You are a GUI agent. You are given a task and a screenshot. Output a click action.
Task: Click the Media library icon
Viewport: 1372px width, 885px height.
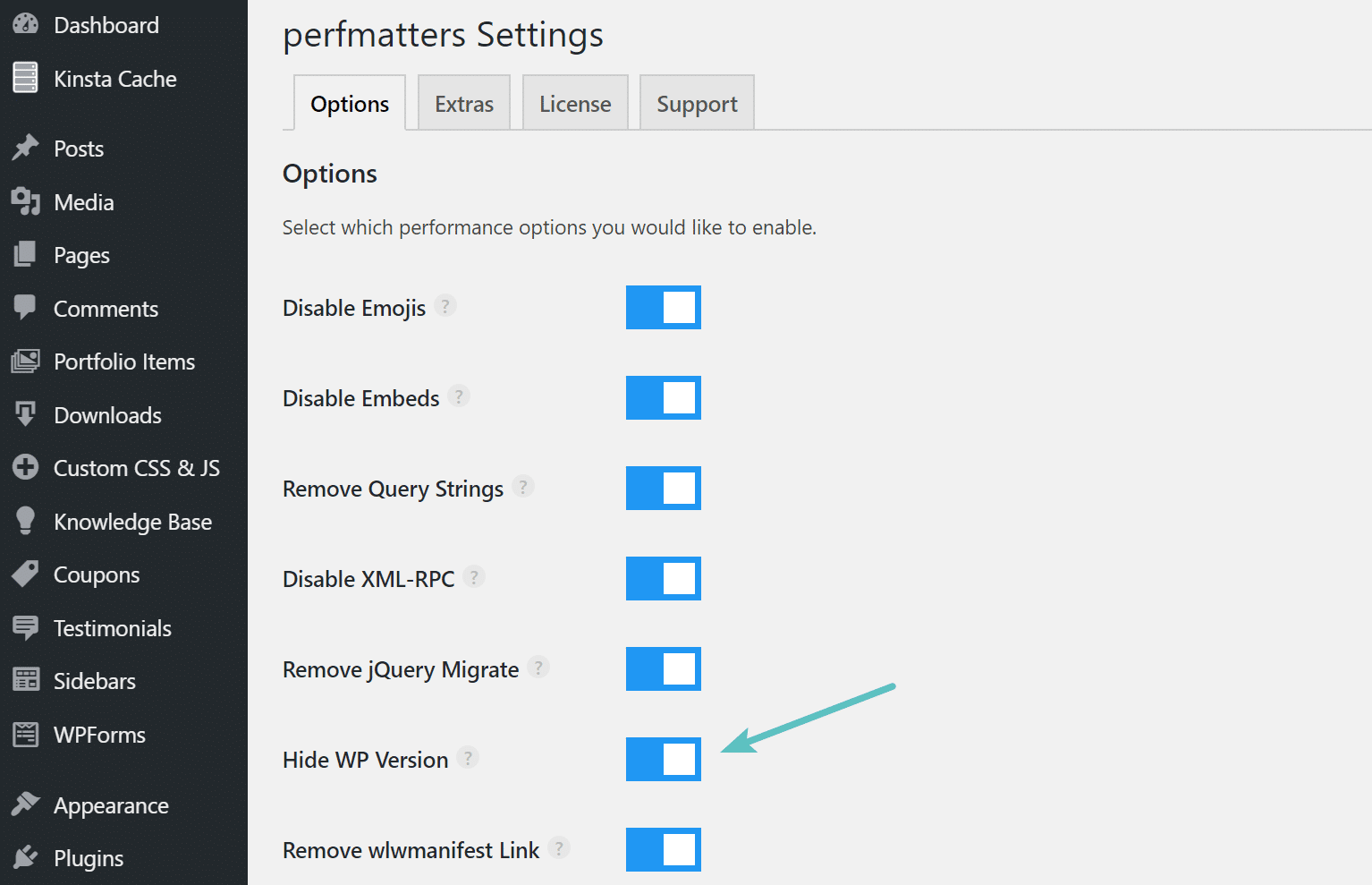click(26, 201)
